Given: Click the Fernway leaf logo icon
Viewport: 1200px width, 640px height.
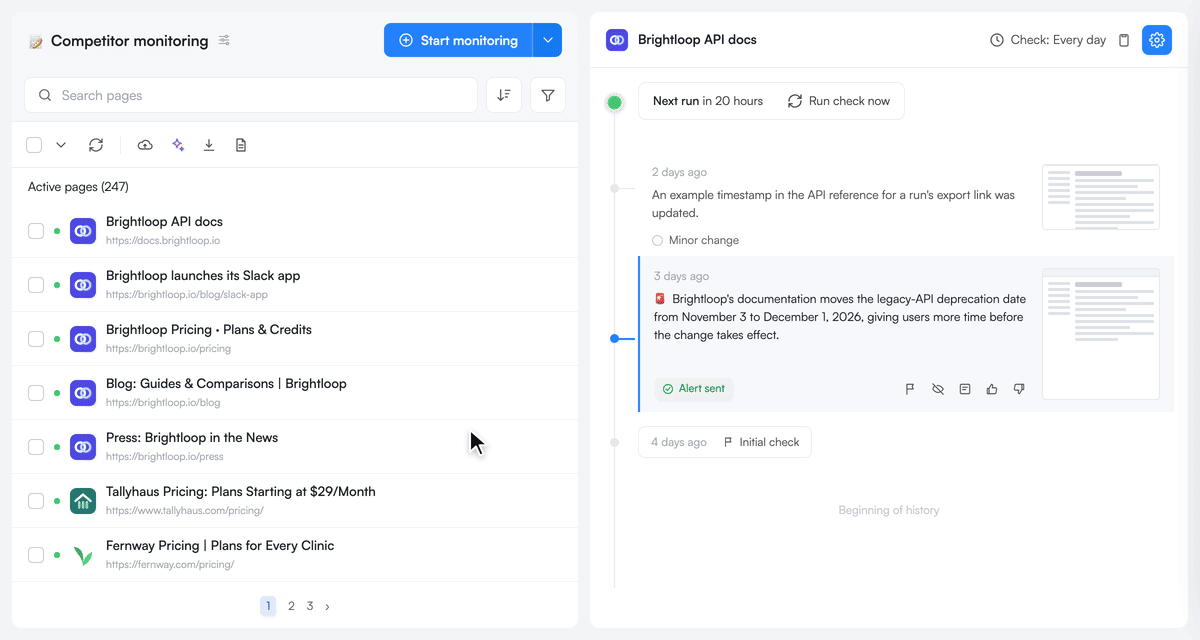Looking at the screenshot, I should click(83, 555).
